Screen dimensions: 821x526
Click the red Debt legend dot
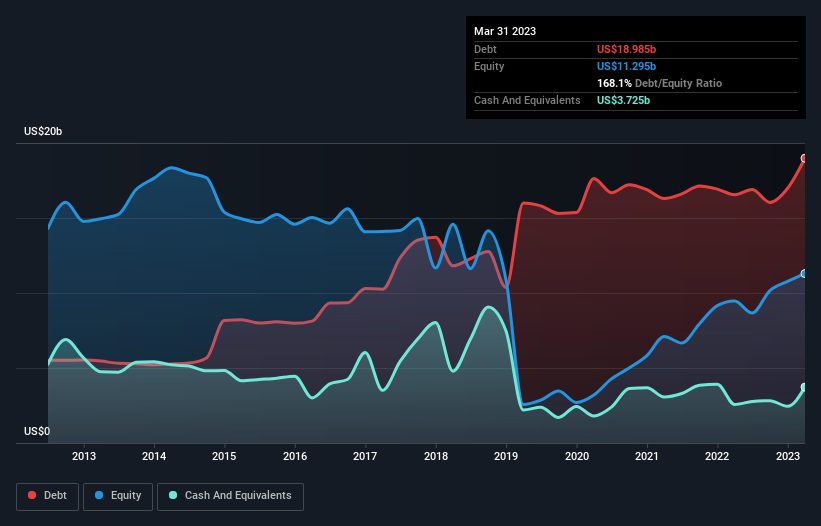(x=32, y=495)
